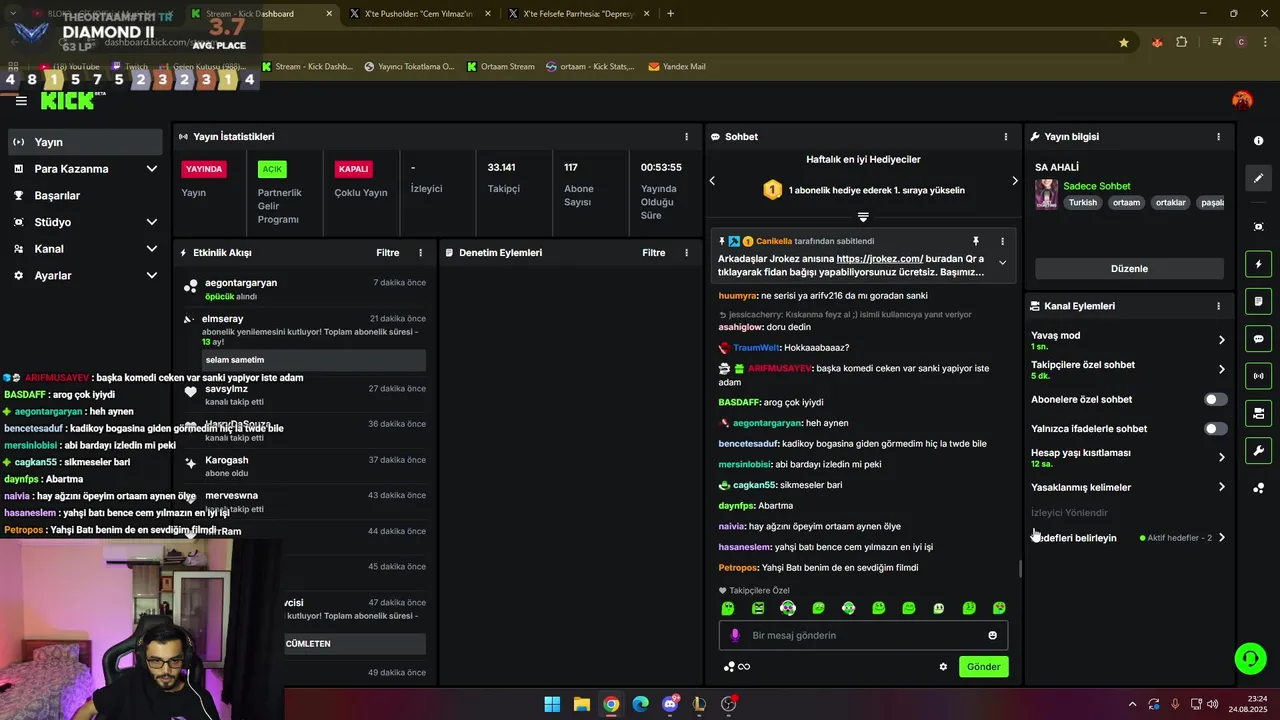The image size is (1280, 720).
Task: Open Hedefleri belirleyin goals arrow
Action: (x=1221, y=538)
